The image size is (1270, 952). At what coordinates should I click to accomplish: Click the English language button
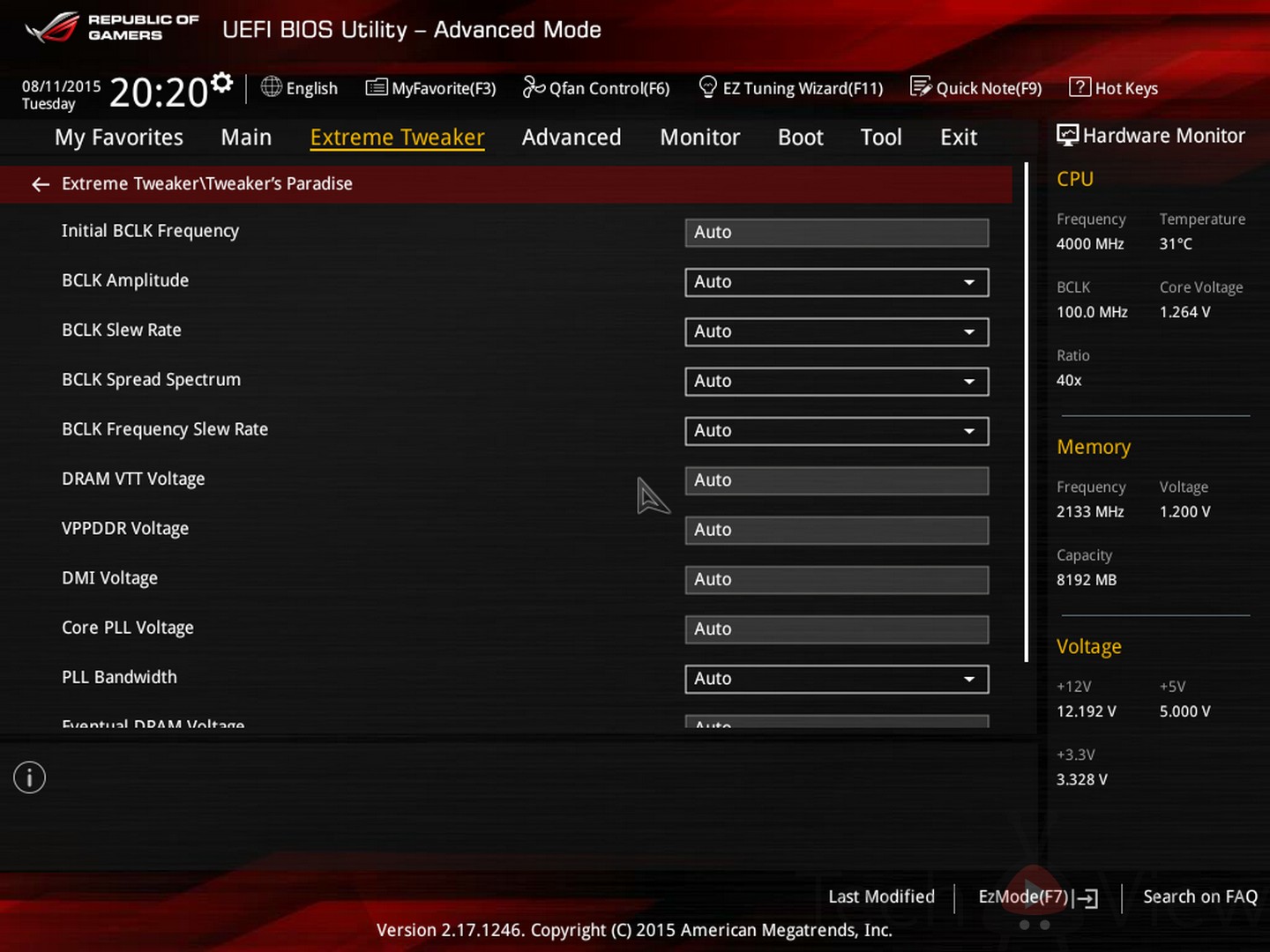click(x=300, y=88)
